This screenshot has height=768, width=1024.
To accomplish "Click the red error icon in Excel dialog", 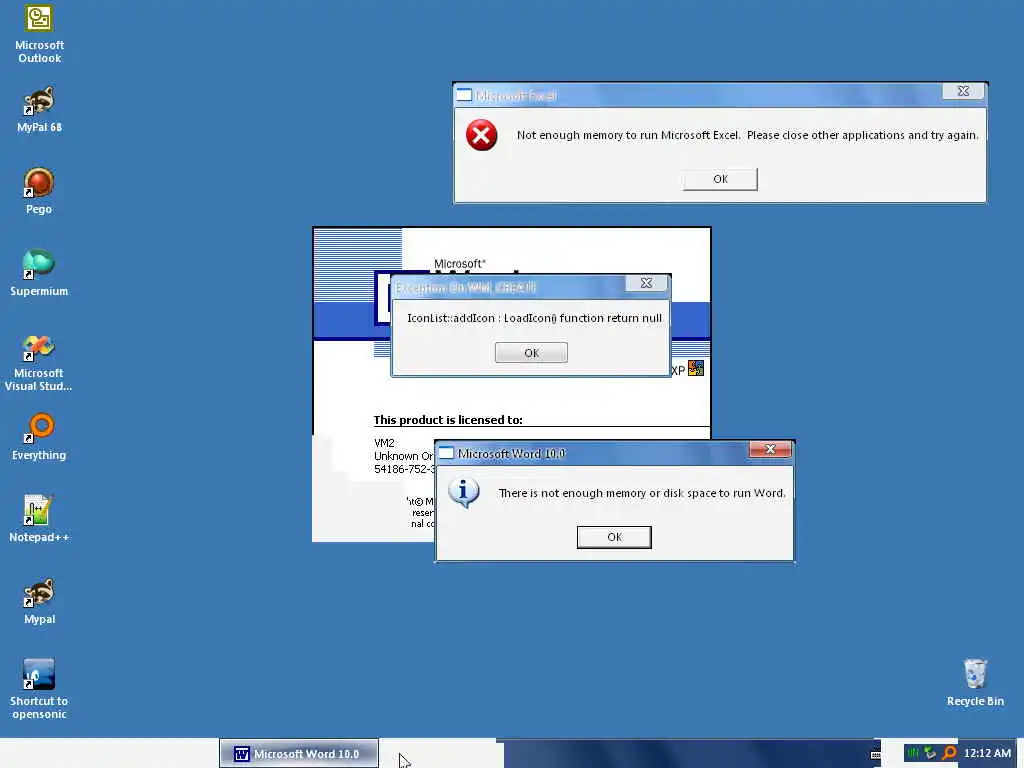I will pyautogui.click(x=481, y=135).
